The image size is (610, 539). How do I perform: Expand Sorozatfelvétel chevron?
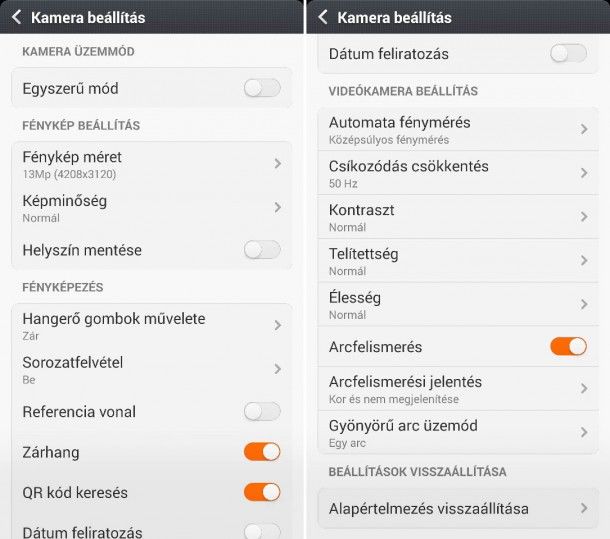277,369
